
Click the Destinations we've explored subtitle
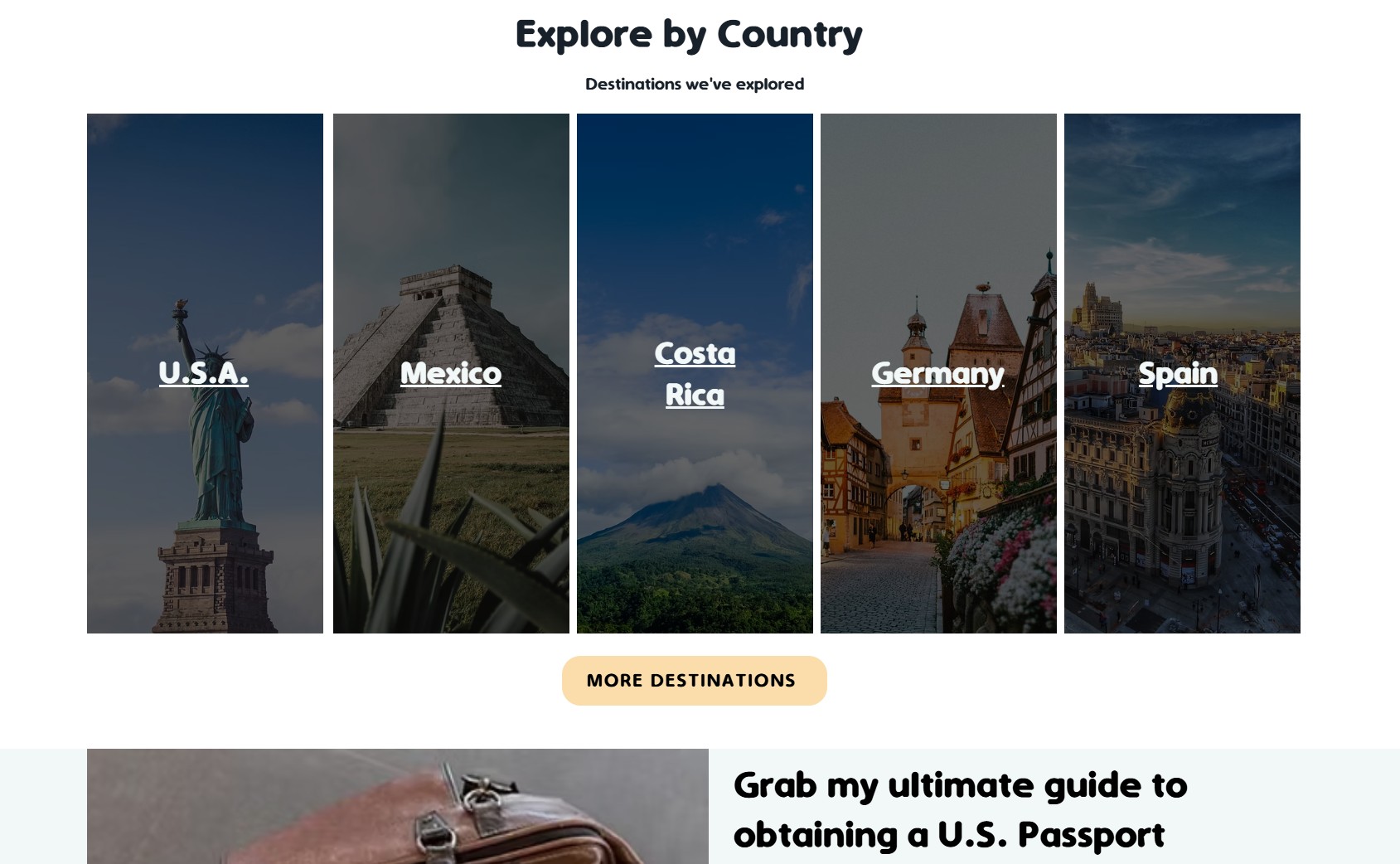(x=695, y=84)
